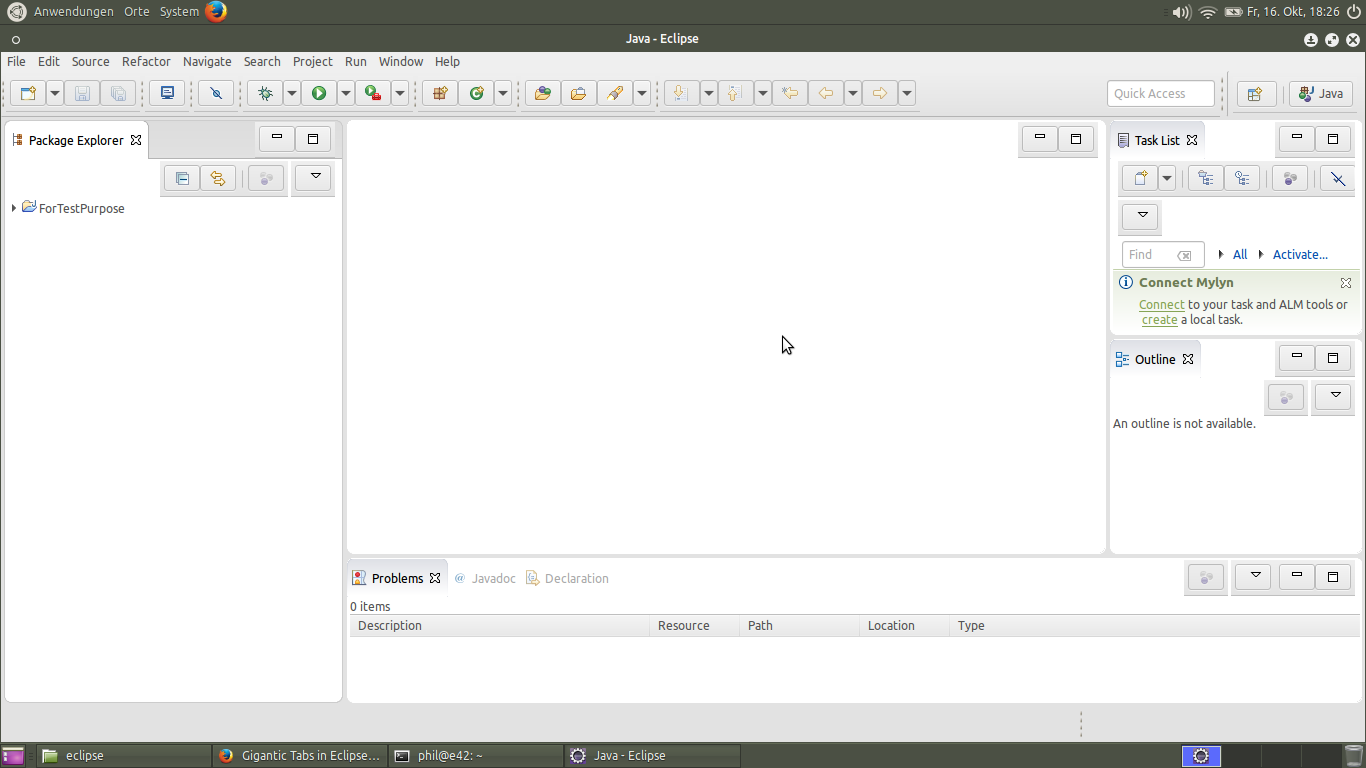Image resolution: width=1366 pixels, height=768 pixels.
Task: Open the Back history dropdown arrow
Action: click(x=853, y=93)
